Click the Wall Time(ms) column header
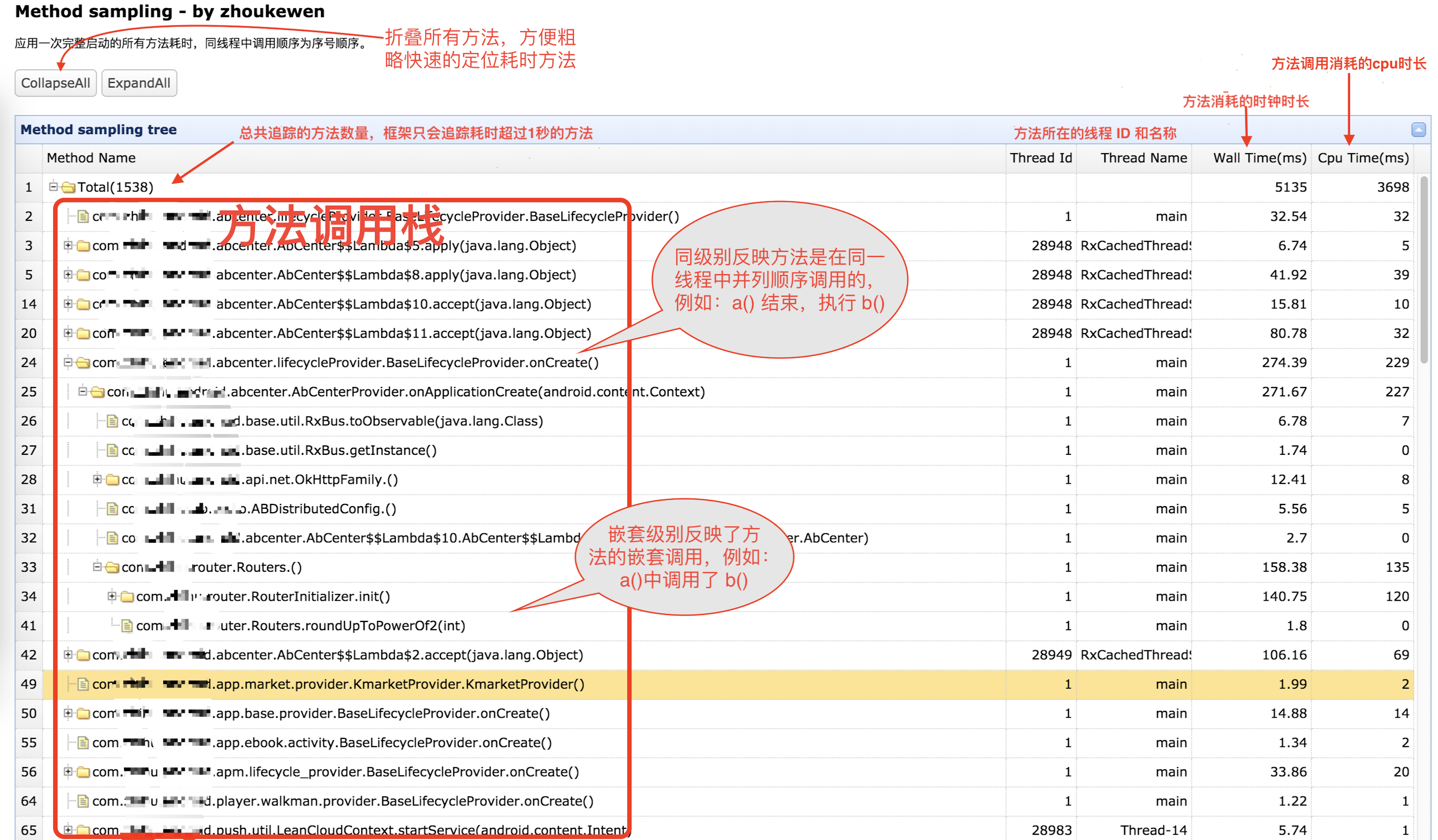 [x=1259, y=158]
